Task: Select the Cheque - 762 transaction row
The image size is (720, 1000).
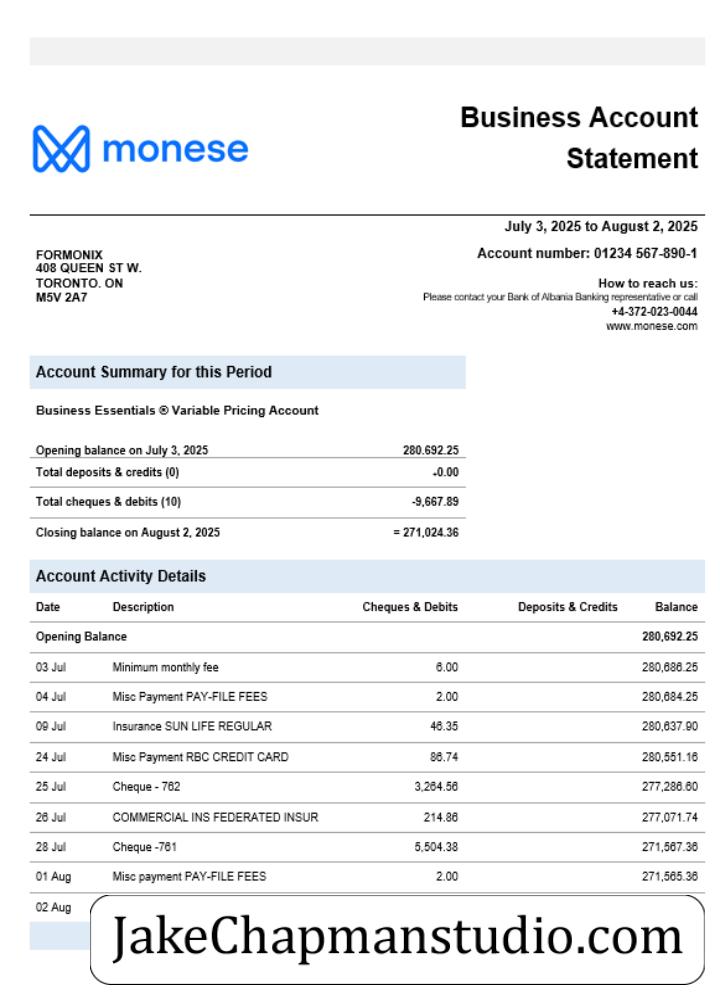Action: tap(367, 786)
